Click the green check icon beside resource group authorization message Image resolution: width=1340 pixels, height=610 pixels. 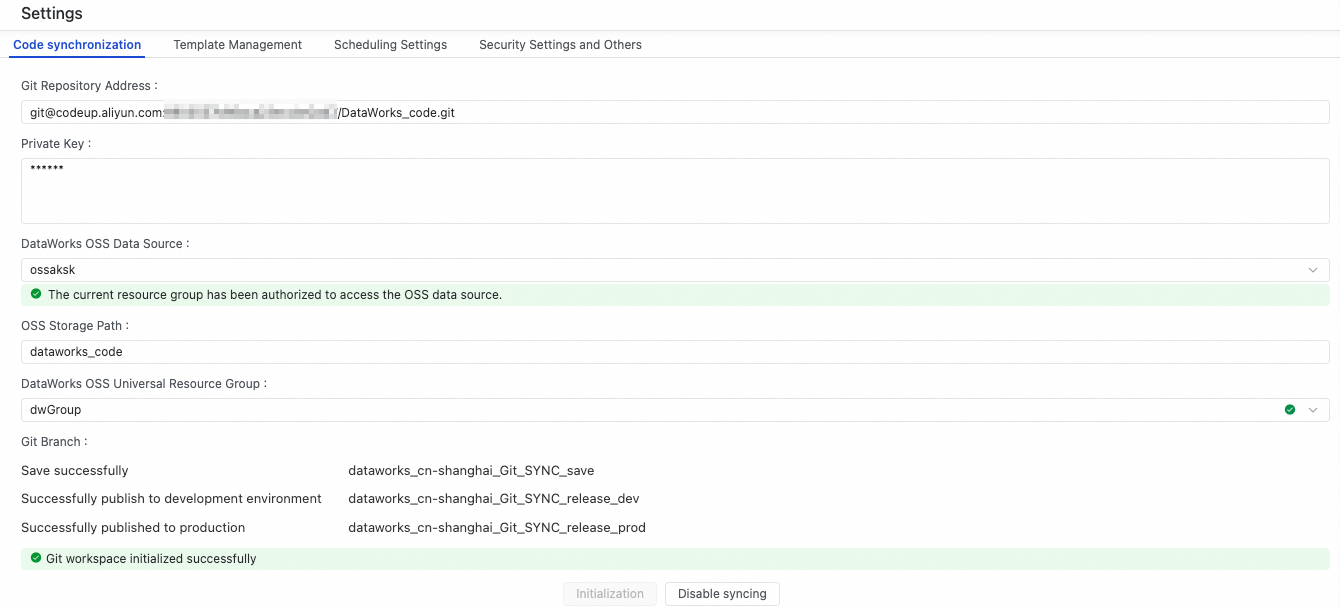[36, 295]
